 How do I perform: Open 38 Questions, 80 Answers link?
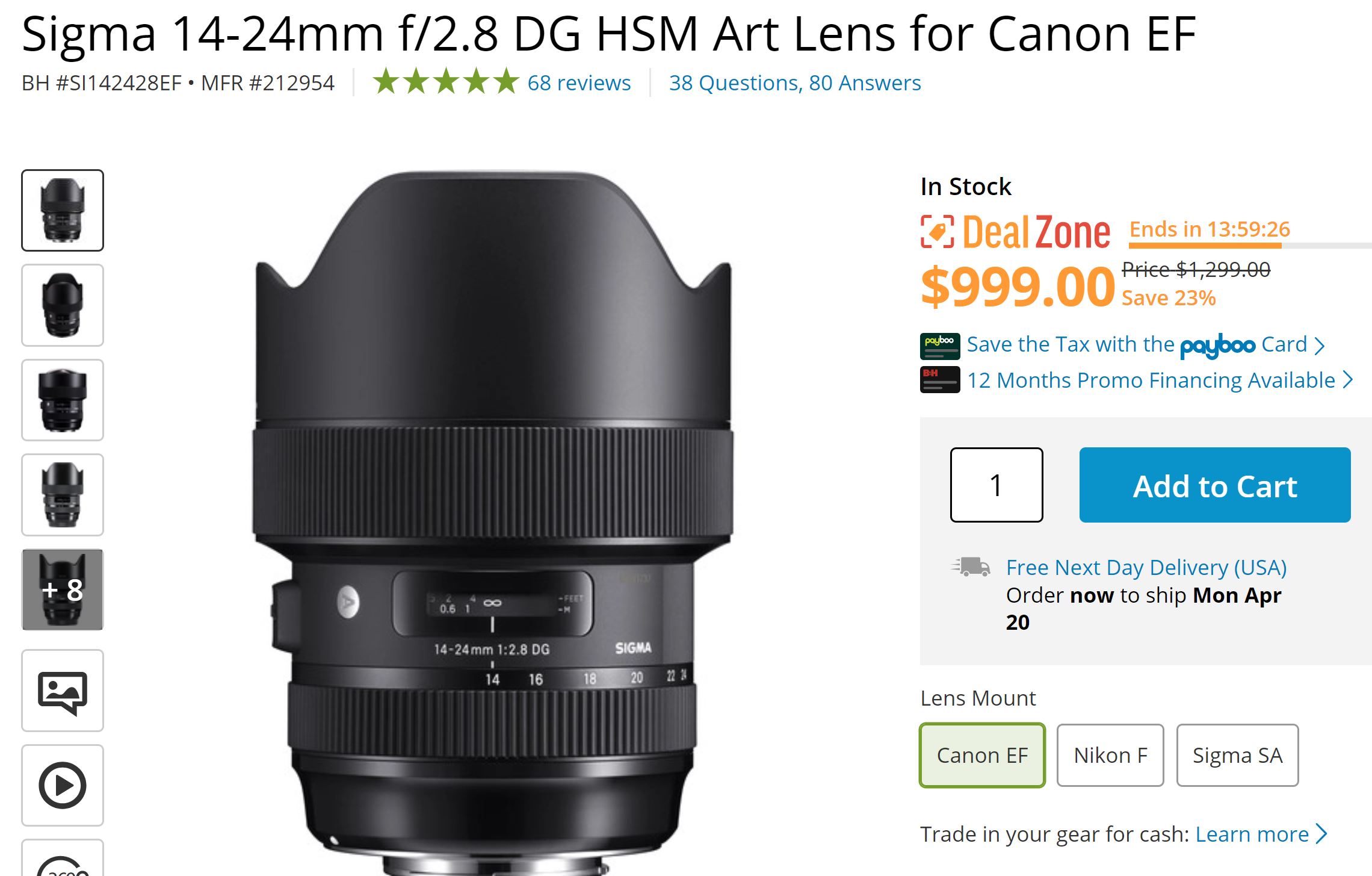click(x=795, y=82)
